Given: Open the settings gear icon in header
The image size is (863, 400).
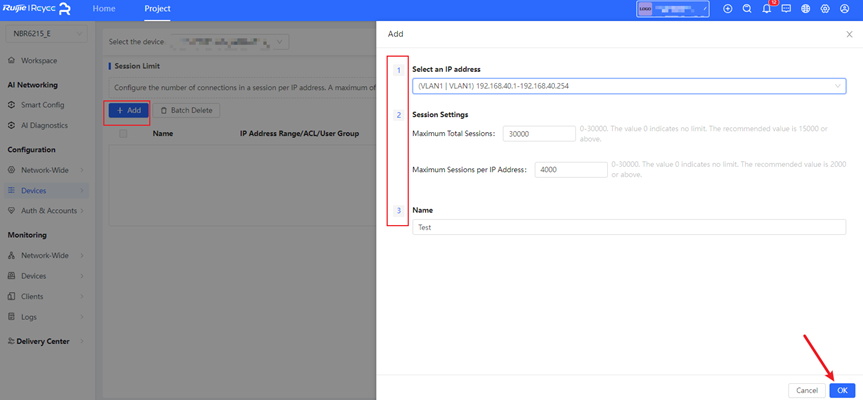Looking at the screenshot, I should click(x=825, y=9).
